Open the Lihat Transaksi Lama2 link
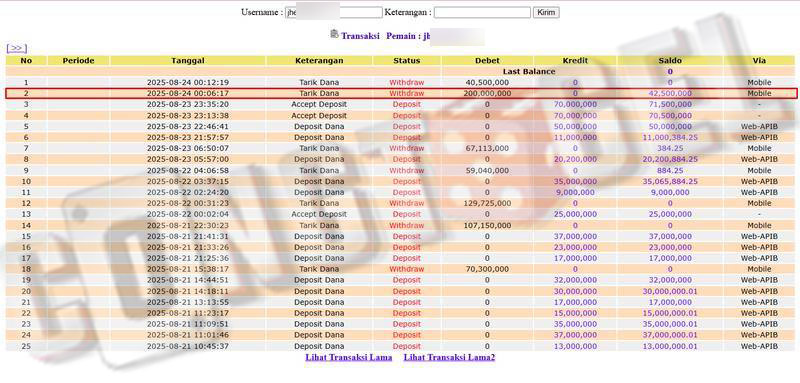 tap(449, 358)
